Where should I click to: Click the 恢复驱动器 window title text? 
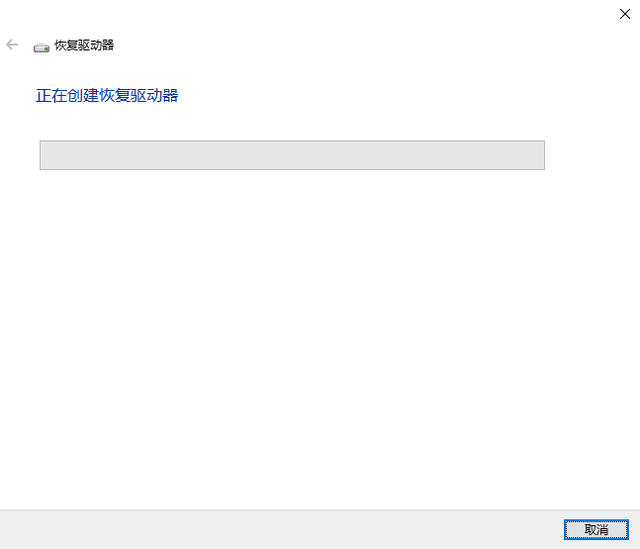84,45
